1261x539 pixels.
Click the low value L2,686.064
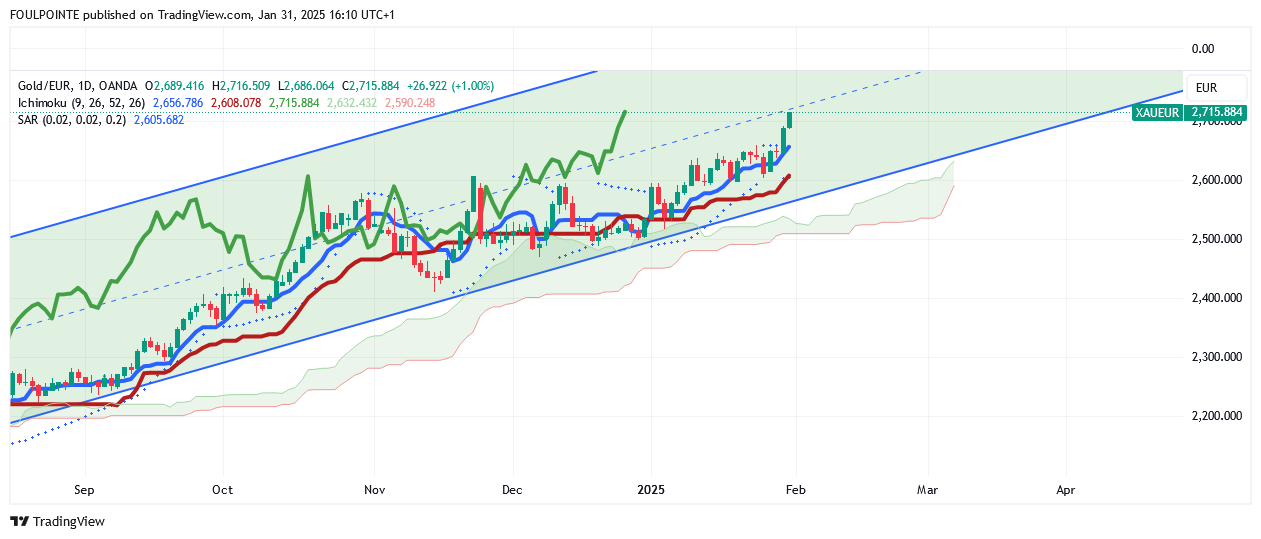(x=307, y=87)
